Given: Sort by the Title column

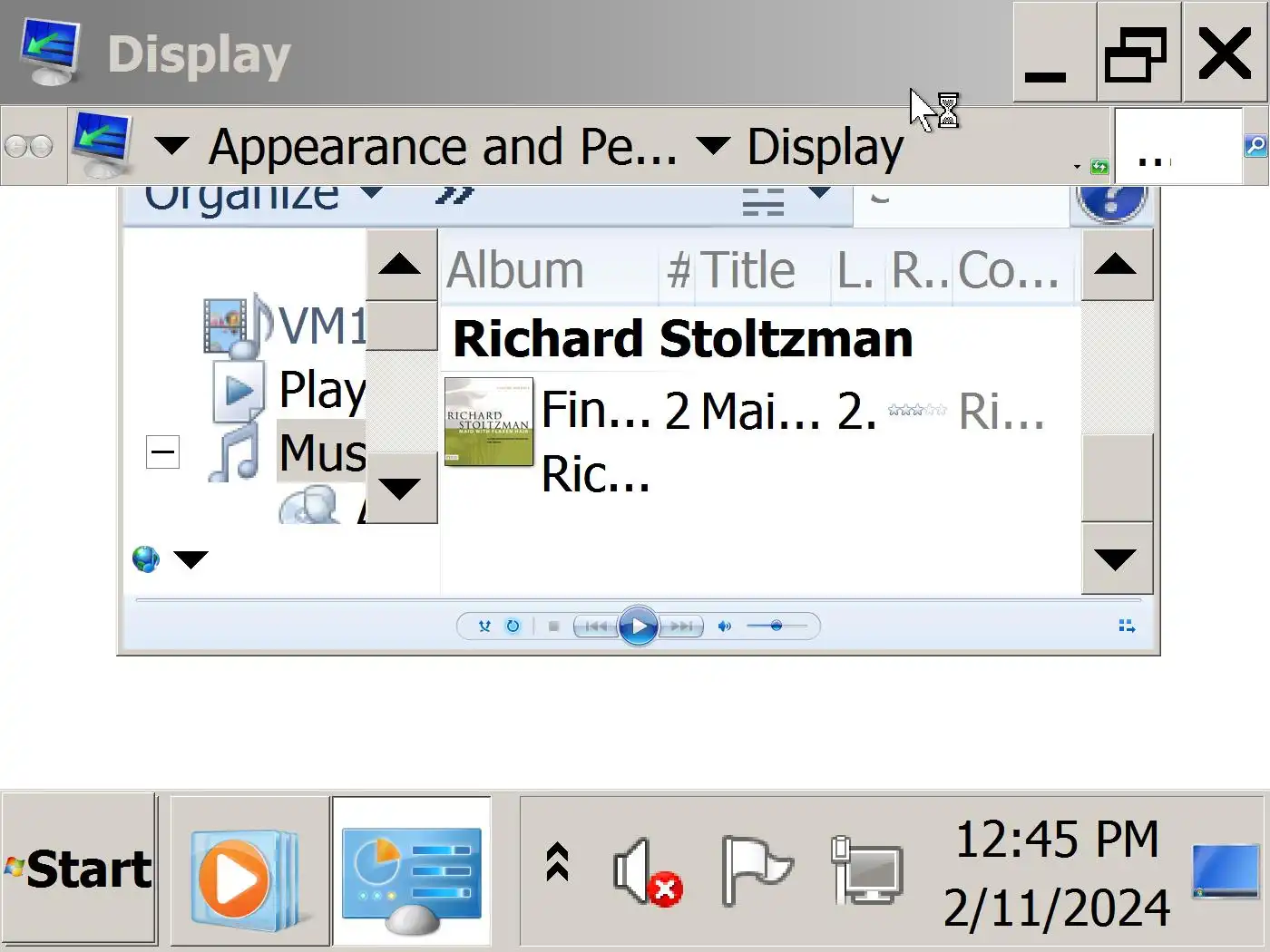Looking at the screenshot, I should coord(763,270).
